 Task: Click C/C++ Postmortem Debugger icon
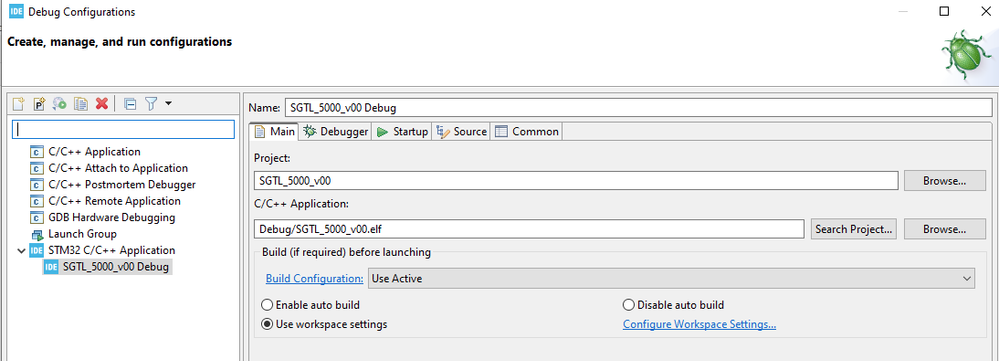coord(36,185)
